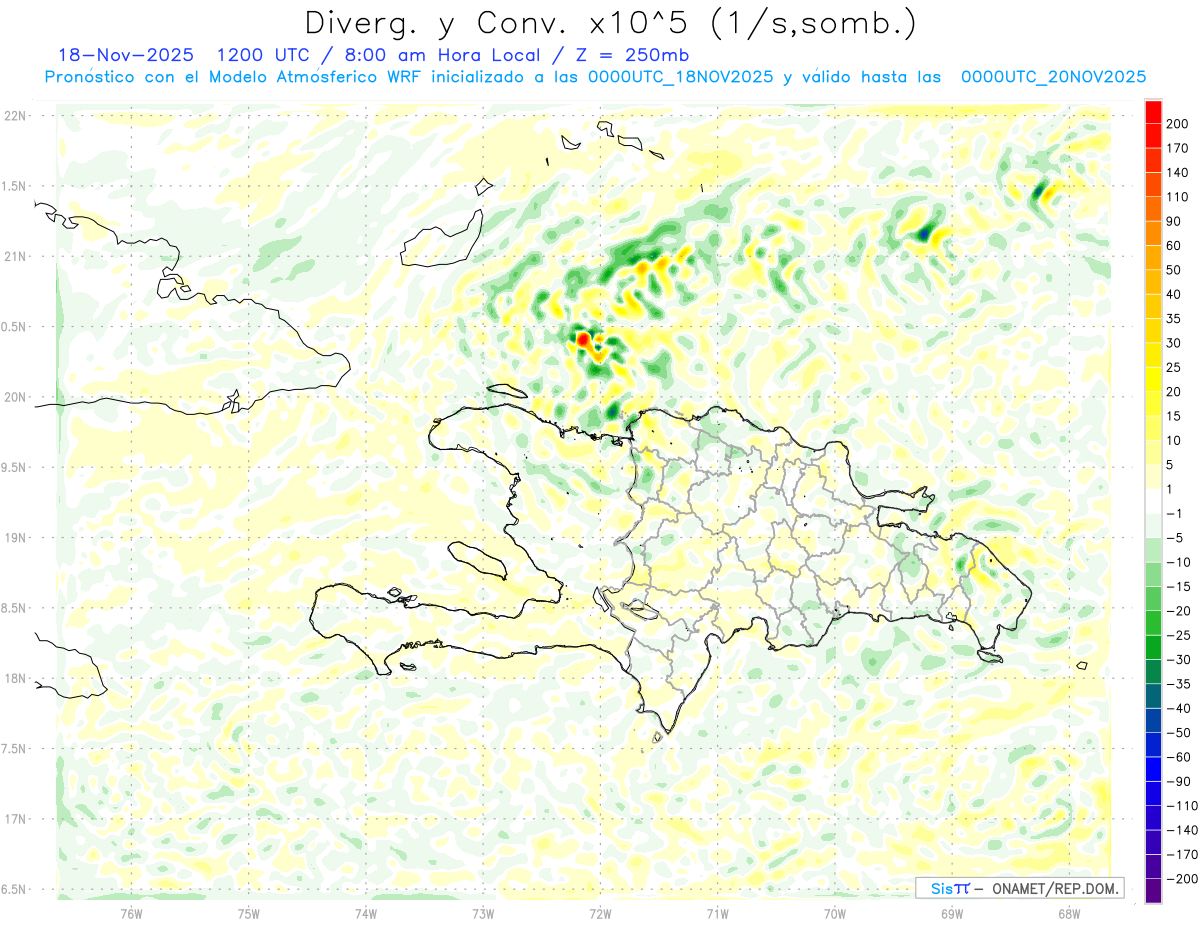Click the '-170' color bar label

click(1181, 854)
